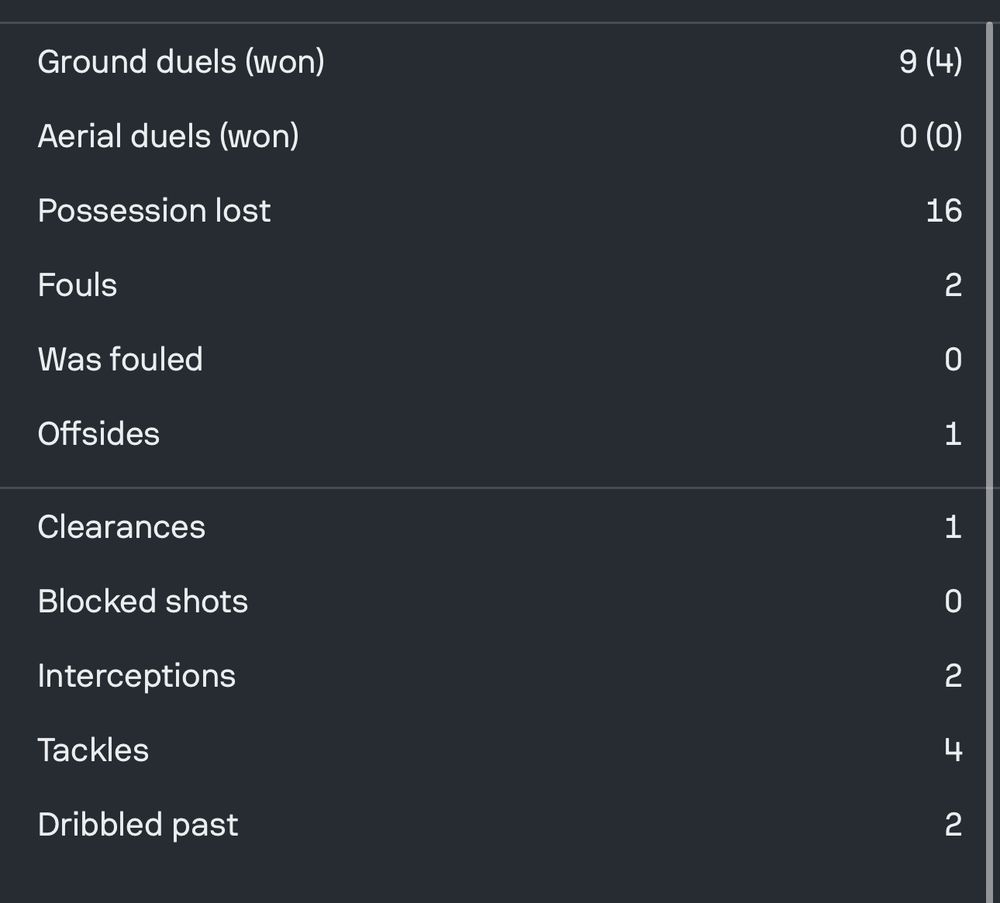1000x903 pixels.
Task: Click the Ground duels value 9 (4)
Action: [x=930, y=62]
